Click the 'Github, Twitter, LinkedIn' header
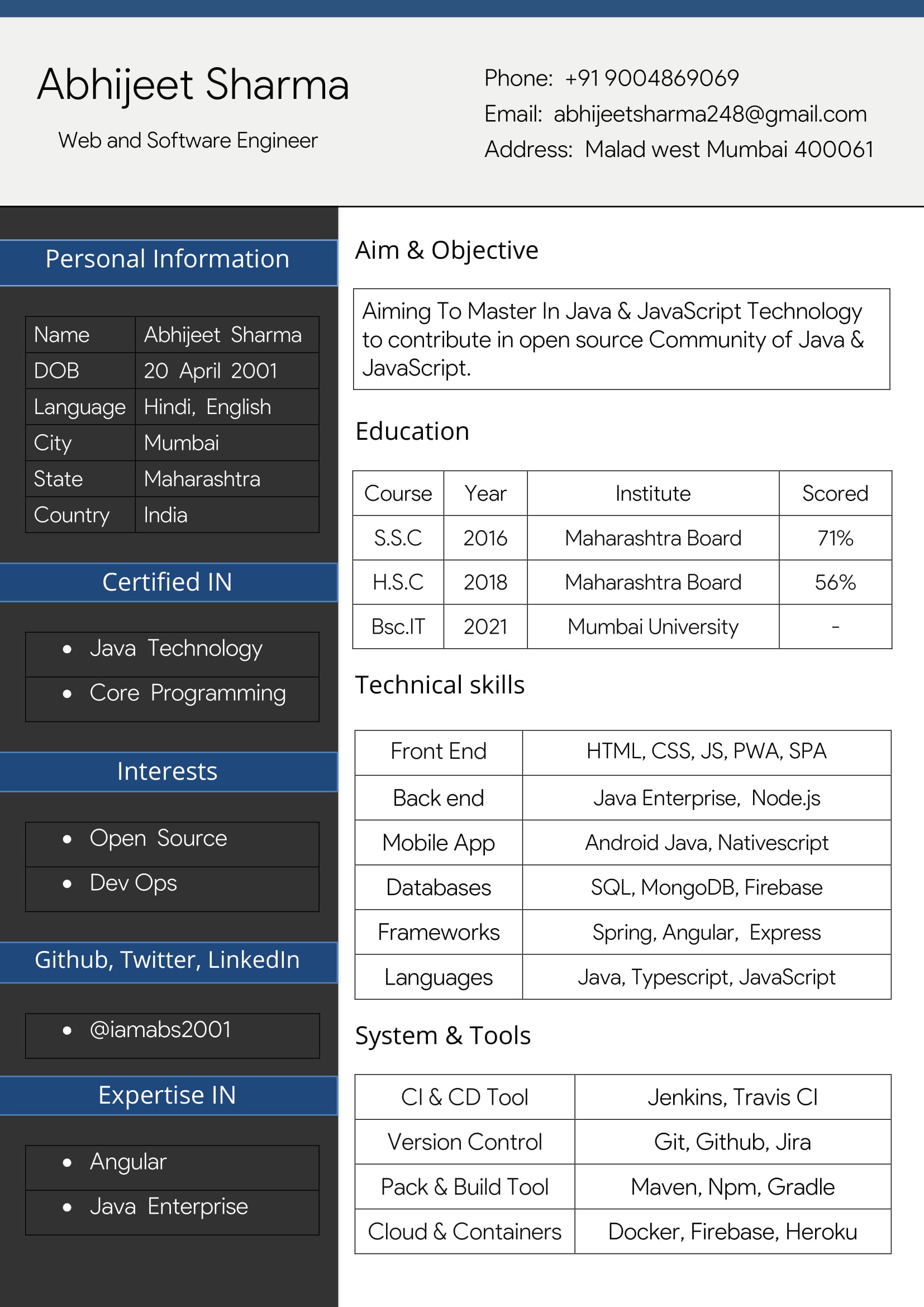 pos(168,962)
